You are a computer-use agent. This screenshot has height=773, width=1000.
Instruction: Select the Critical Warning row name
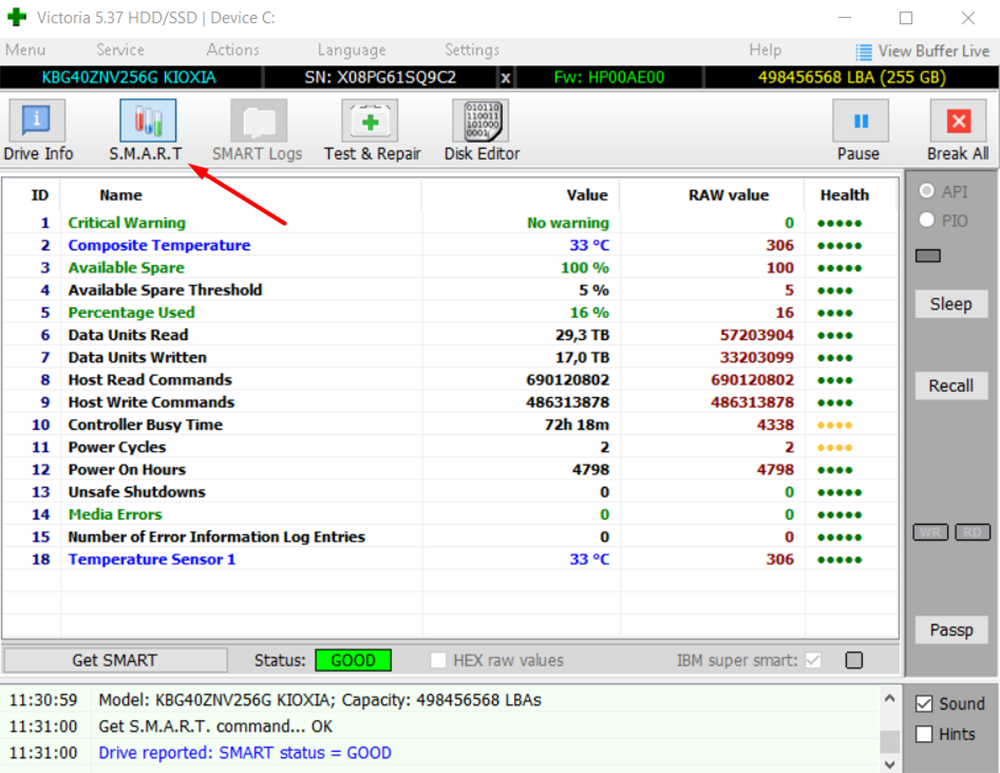coord(127,223)
